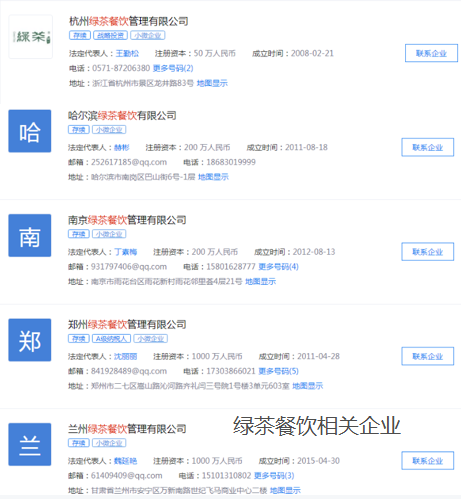This screenshot has width=461, height=499.
Task: Open 地图显示 for the 哈尔滨 南岗区 address
Action: click(x=213, y=177)
